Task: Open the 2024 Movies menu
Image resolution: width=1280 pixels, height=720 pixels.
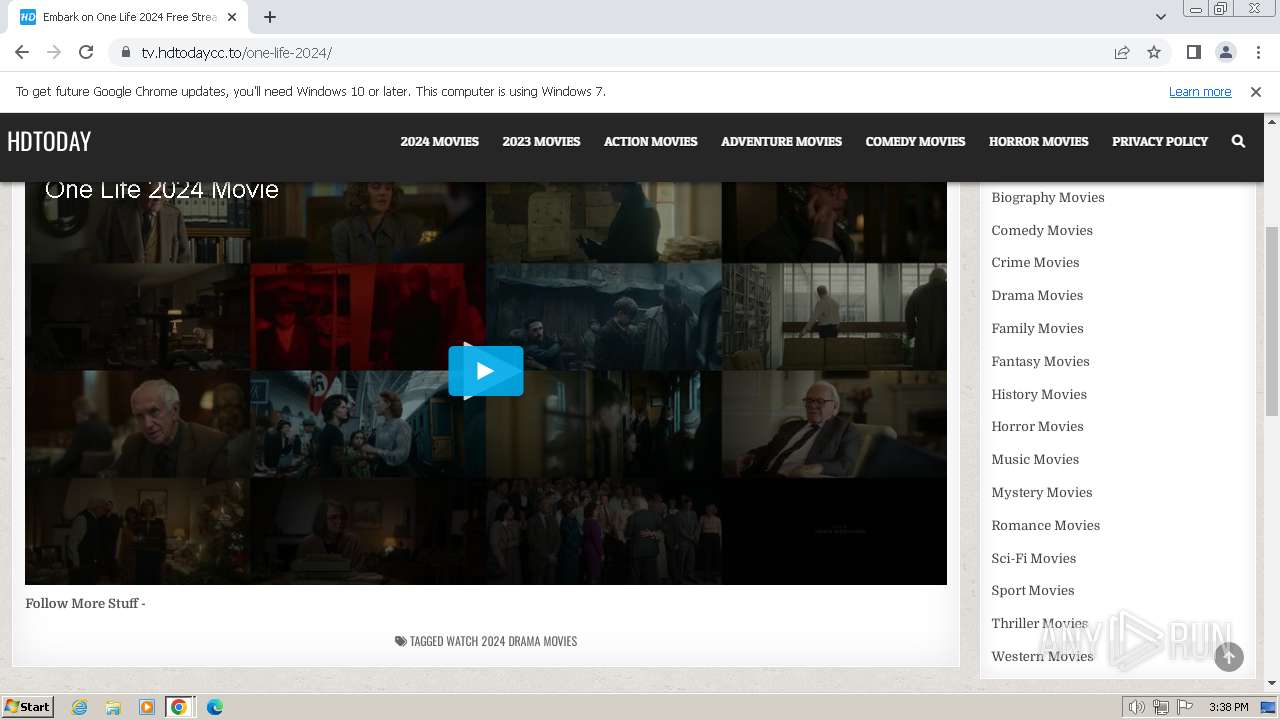Action: pos(439,141)
